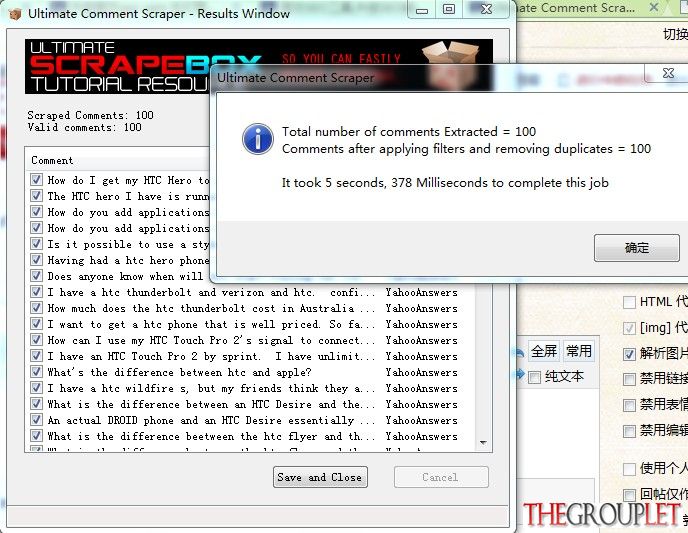Tick the 使用个人 checkbox in background window
The width and height of the screenshot is (688, 533).
[x=629, y=469]
